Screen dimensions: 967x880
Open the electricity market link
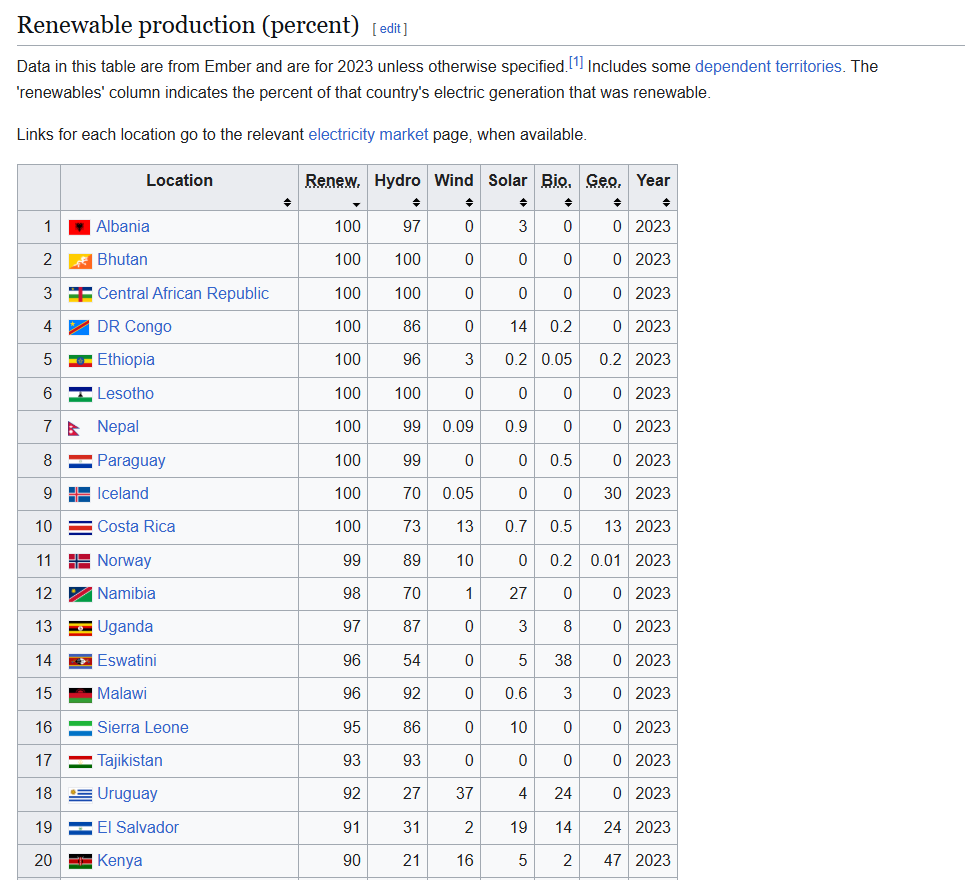point(368,134)
